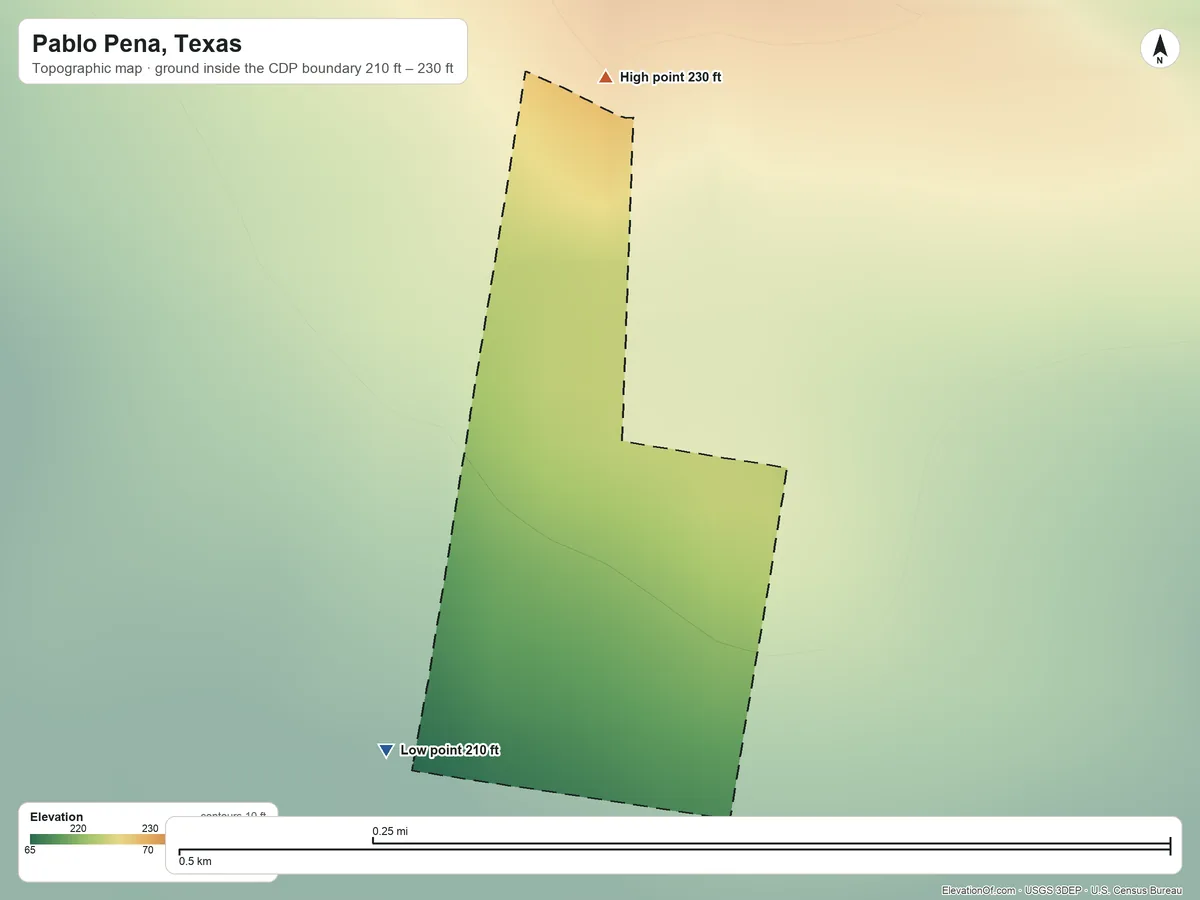Image resolution: width=1200 pixels, height=900 pixels.
Task: Click the north arrow compass icon
Action: point(1159,49)
